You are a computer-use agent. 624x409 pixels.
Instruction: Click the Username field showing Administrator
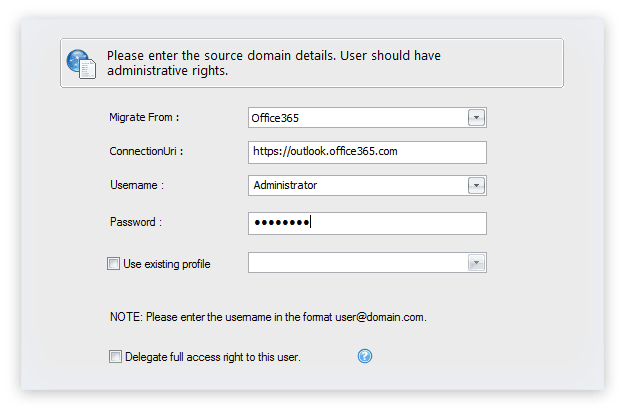click(x=356, y=185)
